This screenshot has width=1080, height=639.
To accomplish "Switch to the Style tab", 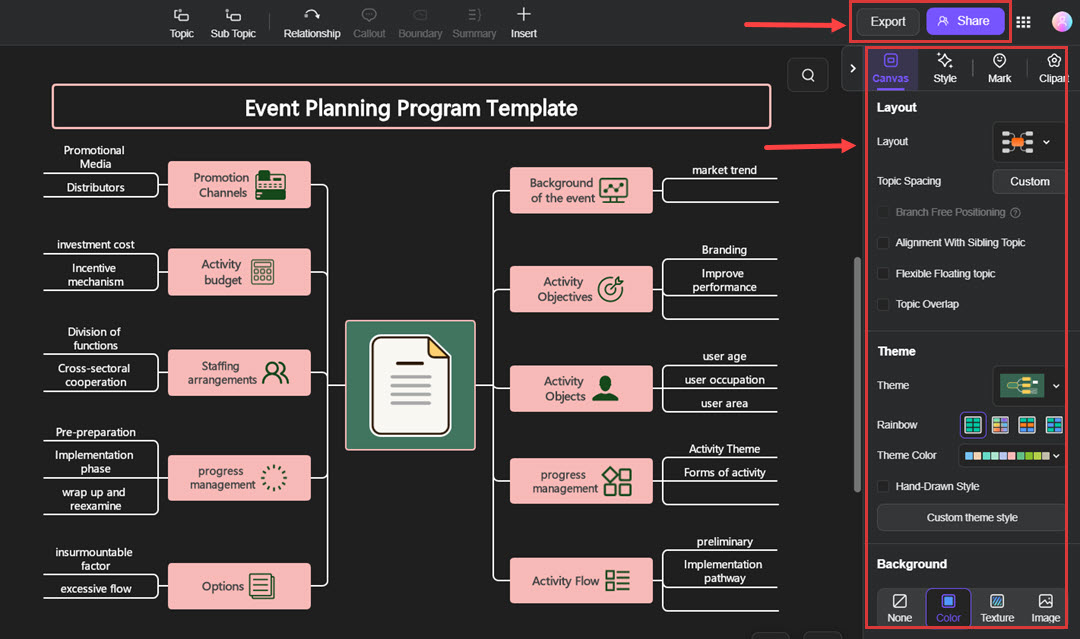I will coord(944,68).
